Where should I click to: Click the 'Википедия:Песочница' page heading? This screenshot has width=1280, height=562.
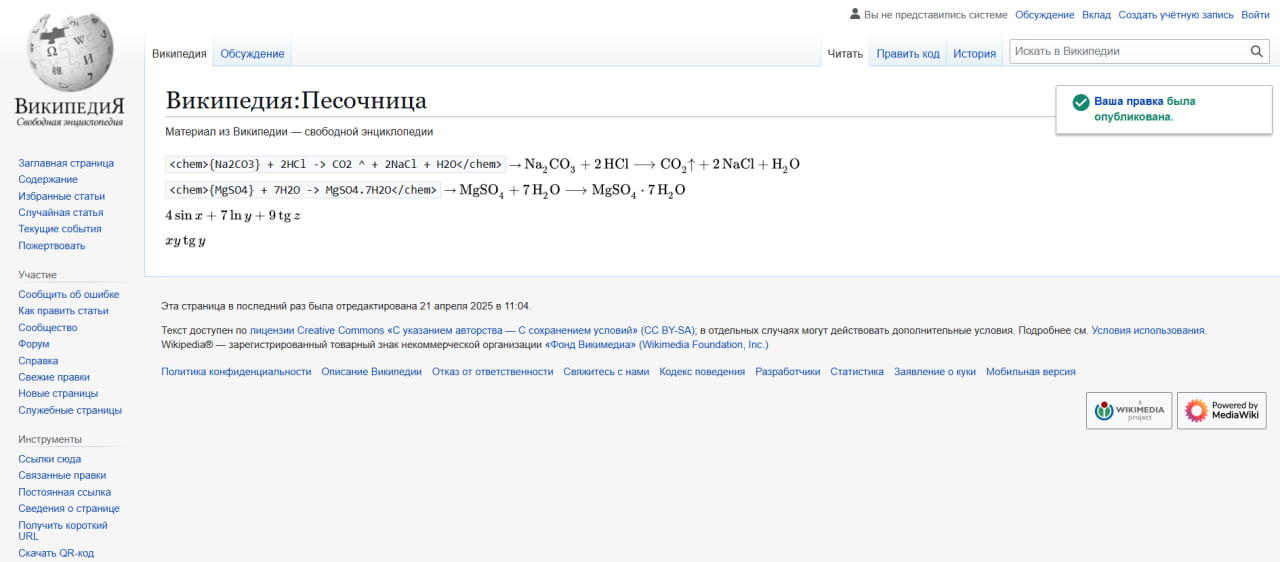pos(296,100)
